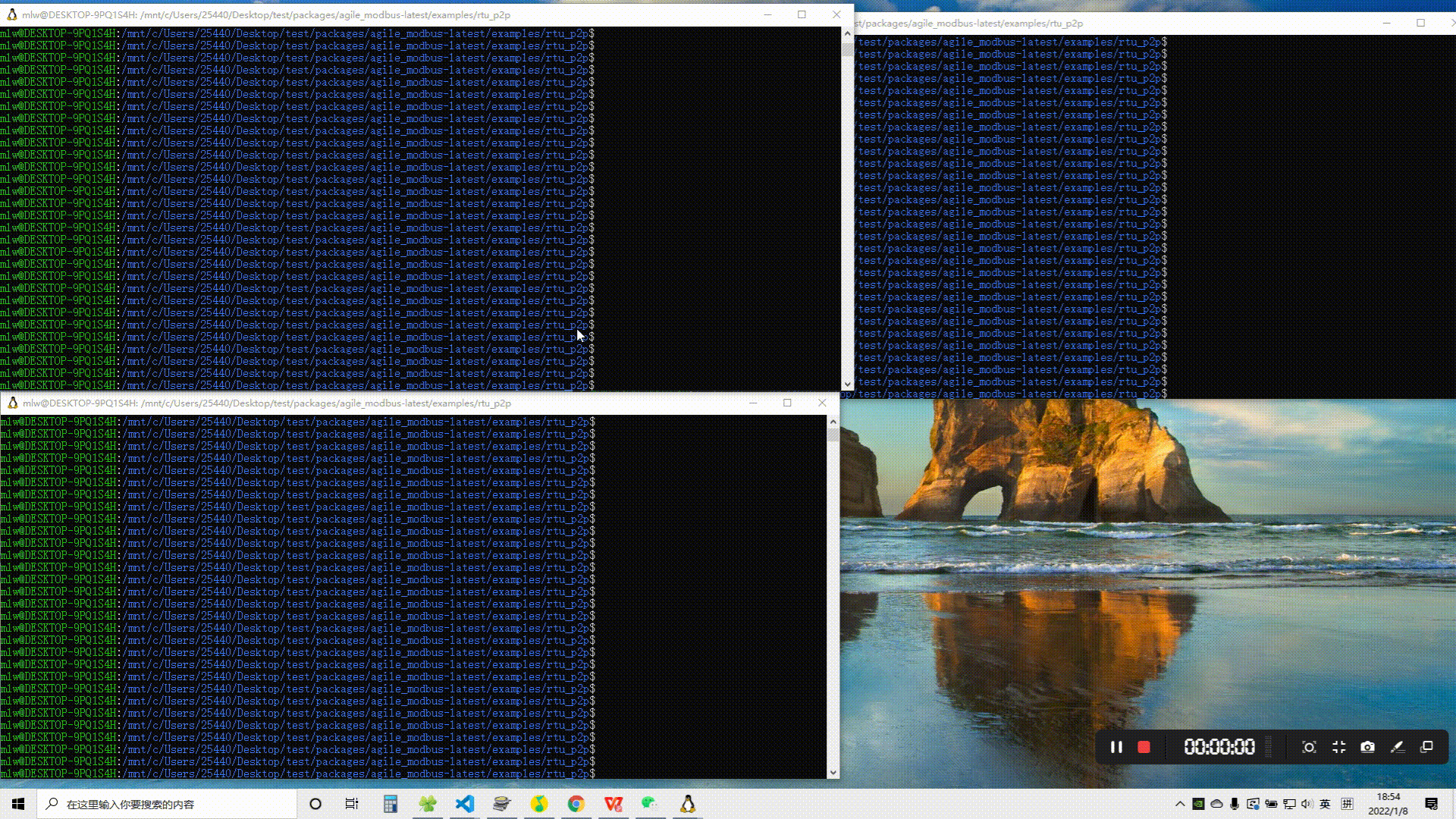1456x819 pixels.
Task: Toggle the system tray microphone icon
Action: pos(1235,804)
